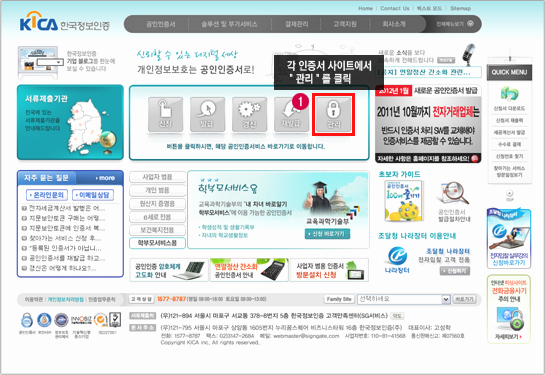This screenshot has height=375, width=545.
Task: Click the padlock 관리 (manage) icon
Action: [x=333, y=114]
